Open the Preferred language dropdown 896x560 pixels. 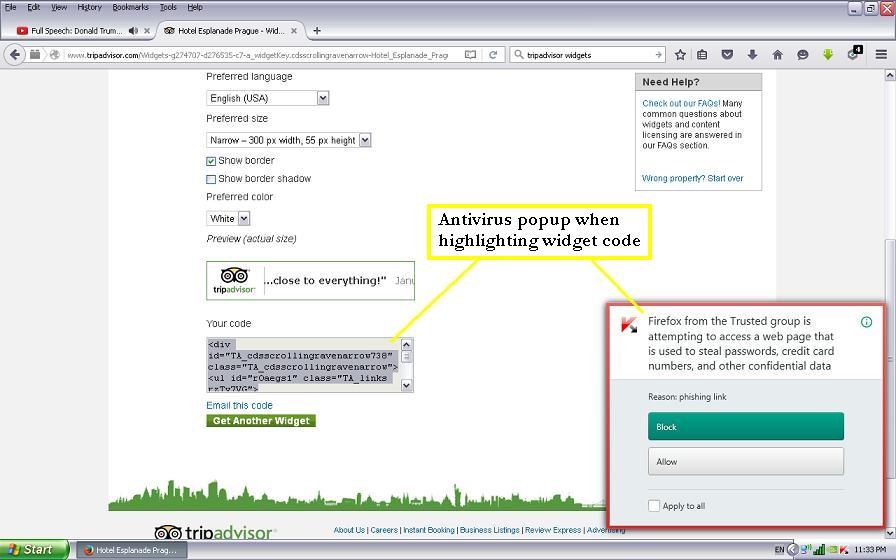pyautogui.click(x=267, y=98)
